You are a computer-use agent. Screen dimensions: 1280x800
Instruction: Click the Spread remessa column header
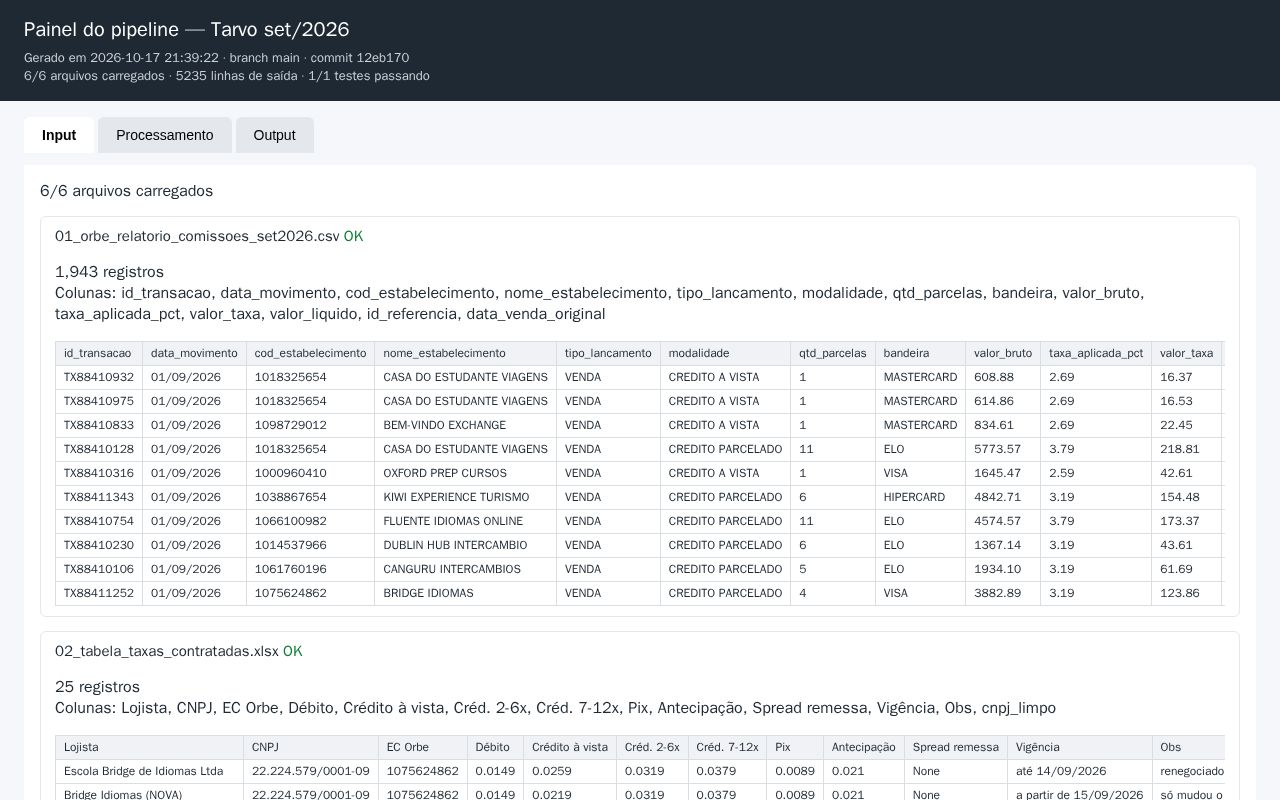[x=956, y=748]
